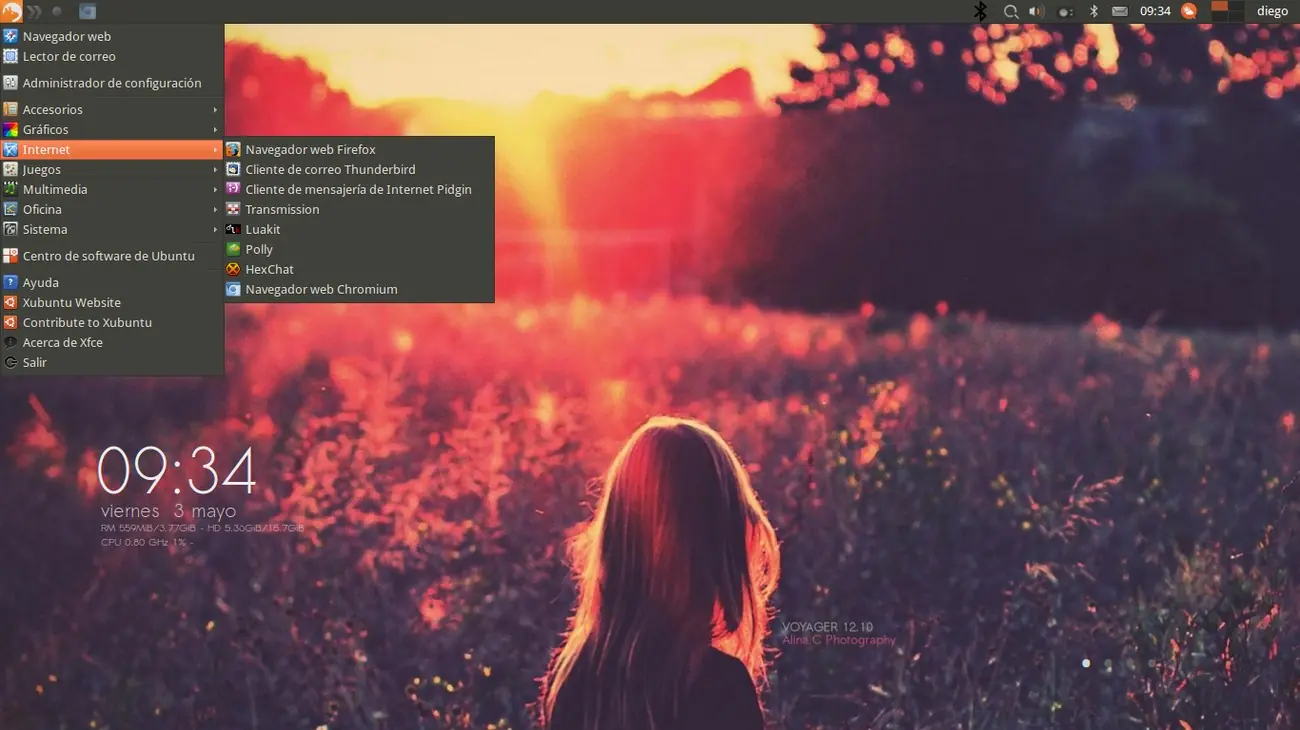Image resolution: width=1300 pixels, height=730 pixels.
Task: Collapse the highlighted Internet submenu entry
Action: pos(112,149)
